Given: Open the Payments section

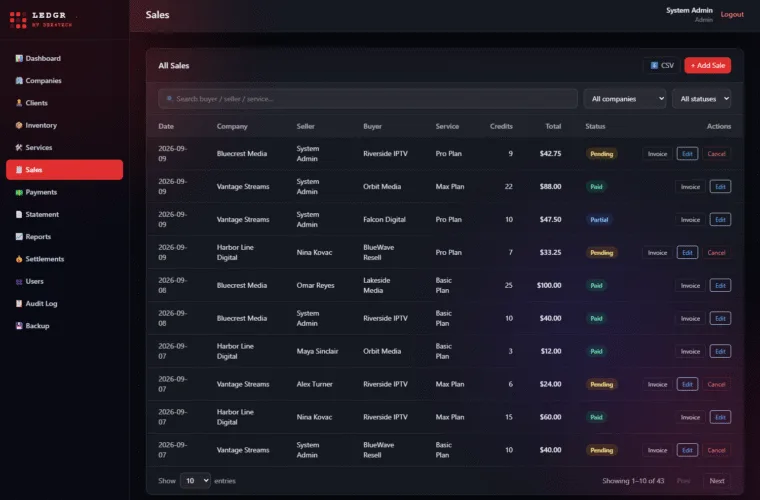Looking at the screenshot, I should [64, 192].
